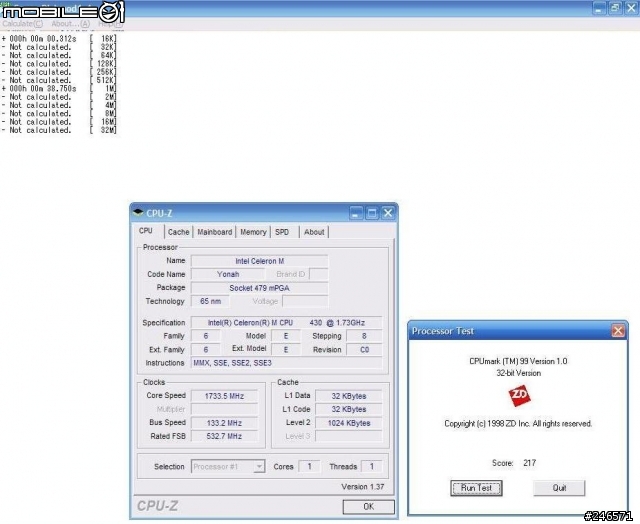Minimize the Super PI main window
Viewport: 640px width, 524px height.
click(598, 8)
